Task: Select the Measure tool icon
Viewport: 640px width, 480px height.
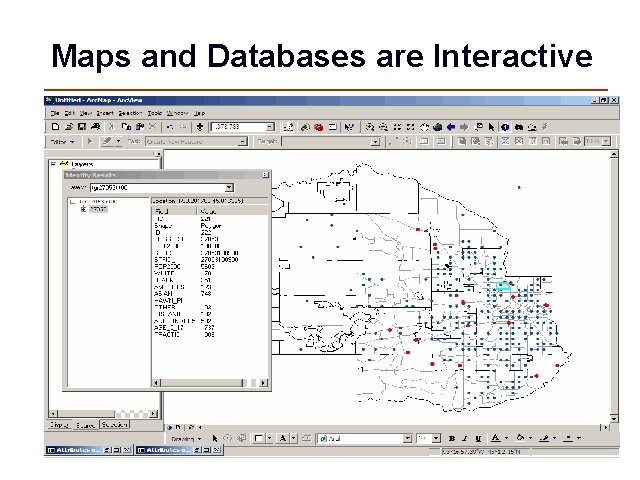Action: point(532,127)
